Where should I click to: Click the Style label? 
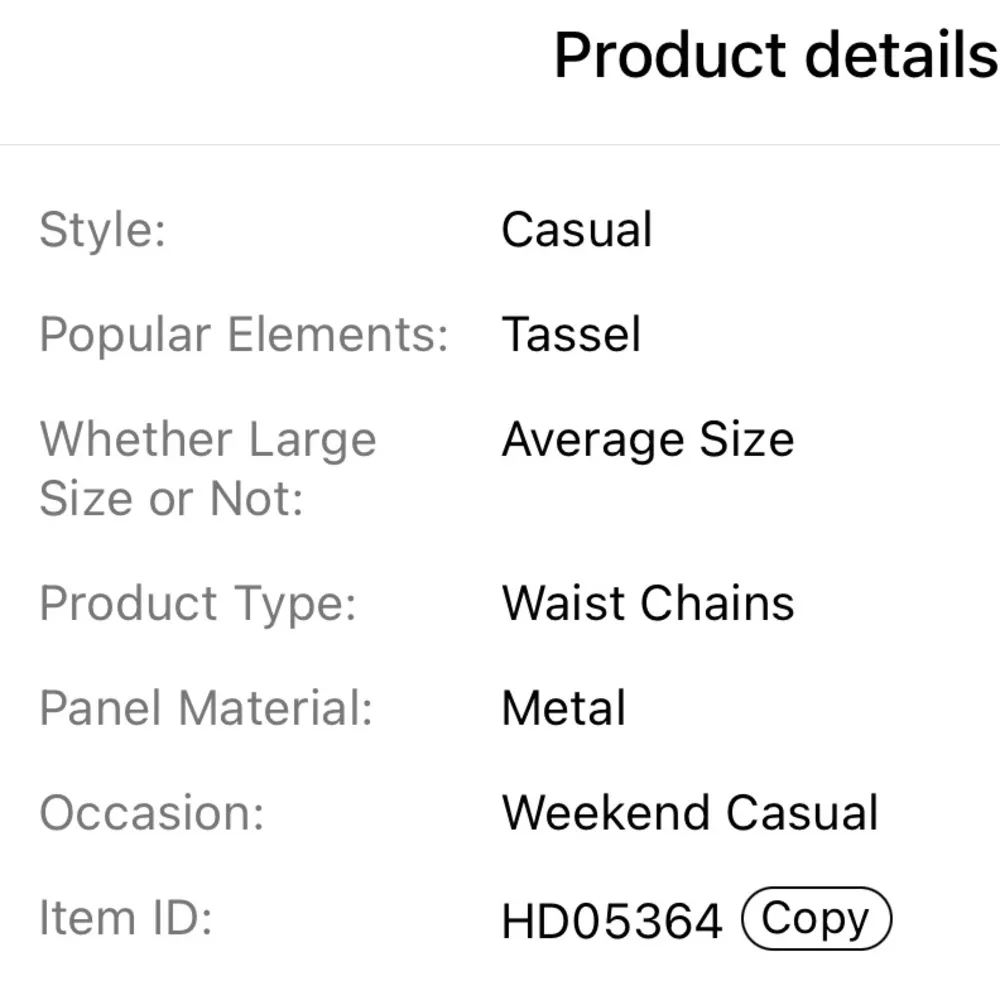(102, 230)
